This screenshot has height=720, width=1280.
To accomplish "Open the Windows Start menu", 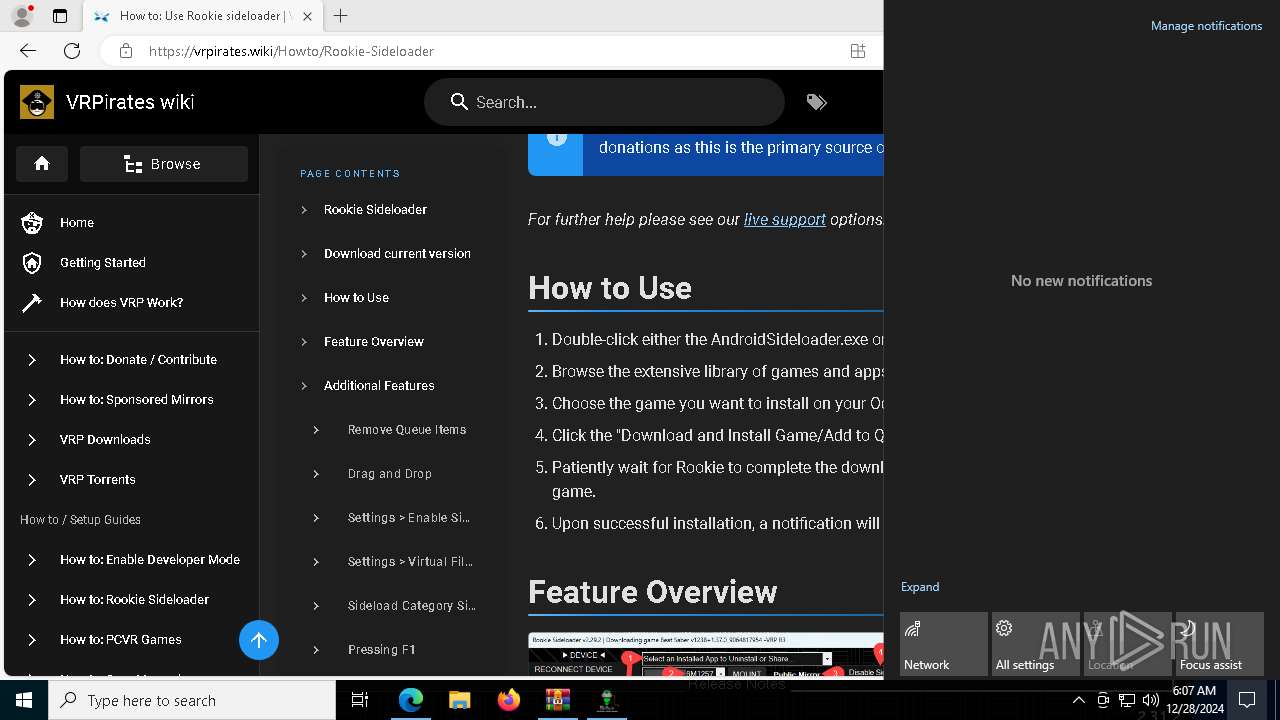I will coord(24,700).
